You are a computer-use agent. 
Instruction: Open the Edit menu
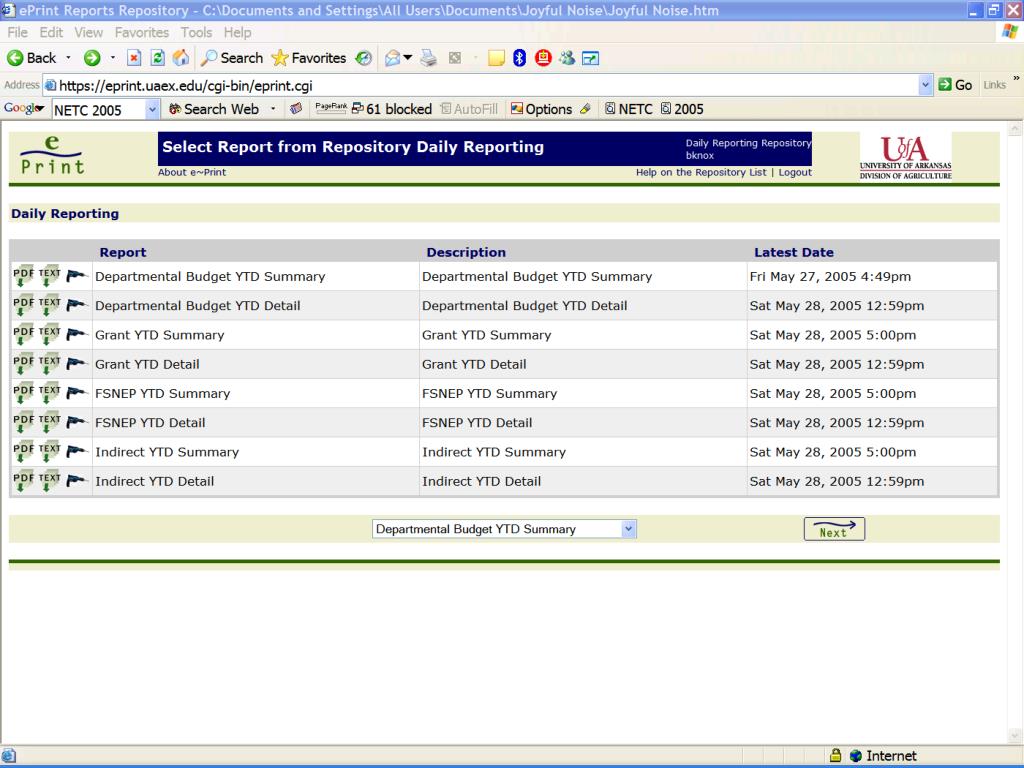click(x=51, y=32)
